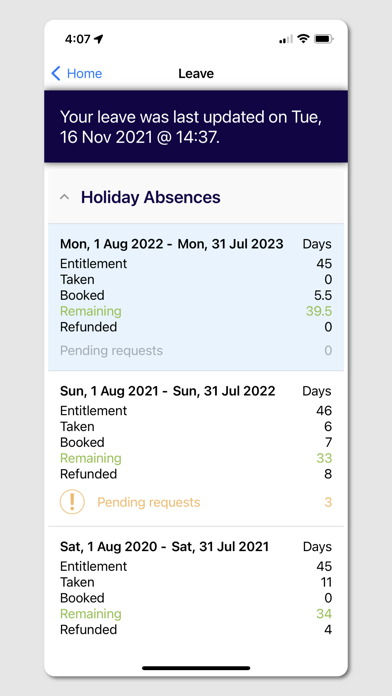Tap the leave last updated banner

(196, 126)
